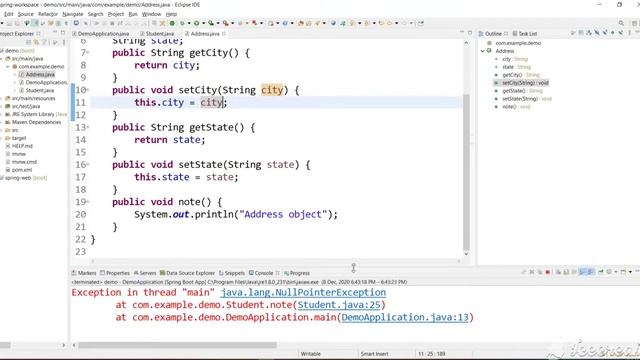Open Student.java in Project Explorer
The width and height of the screenshot is (640, 360).
[x=40, y=91]
